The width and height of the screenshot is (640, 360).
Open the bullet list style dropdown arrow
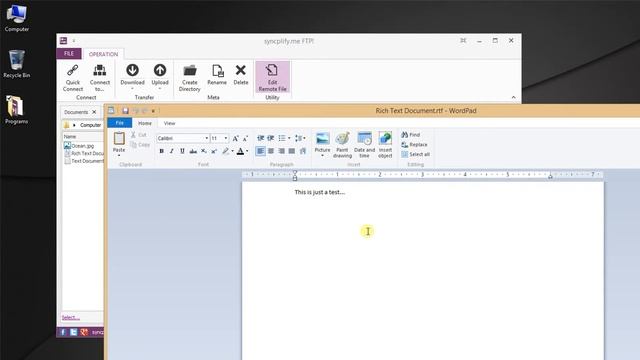pyautogui.click(x=289, y=138)
